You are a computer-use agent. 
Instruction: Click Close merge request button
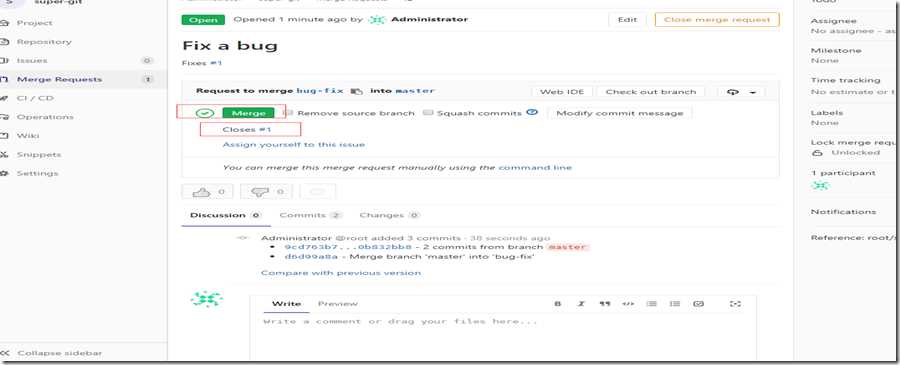[x=717, y=20]
